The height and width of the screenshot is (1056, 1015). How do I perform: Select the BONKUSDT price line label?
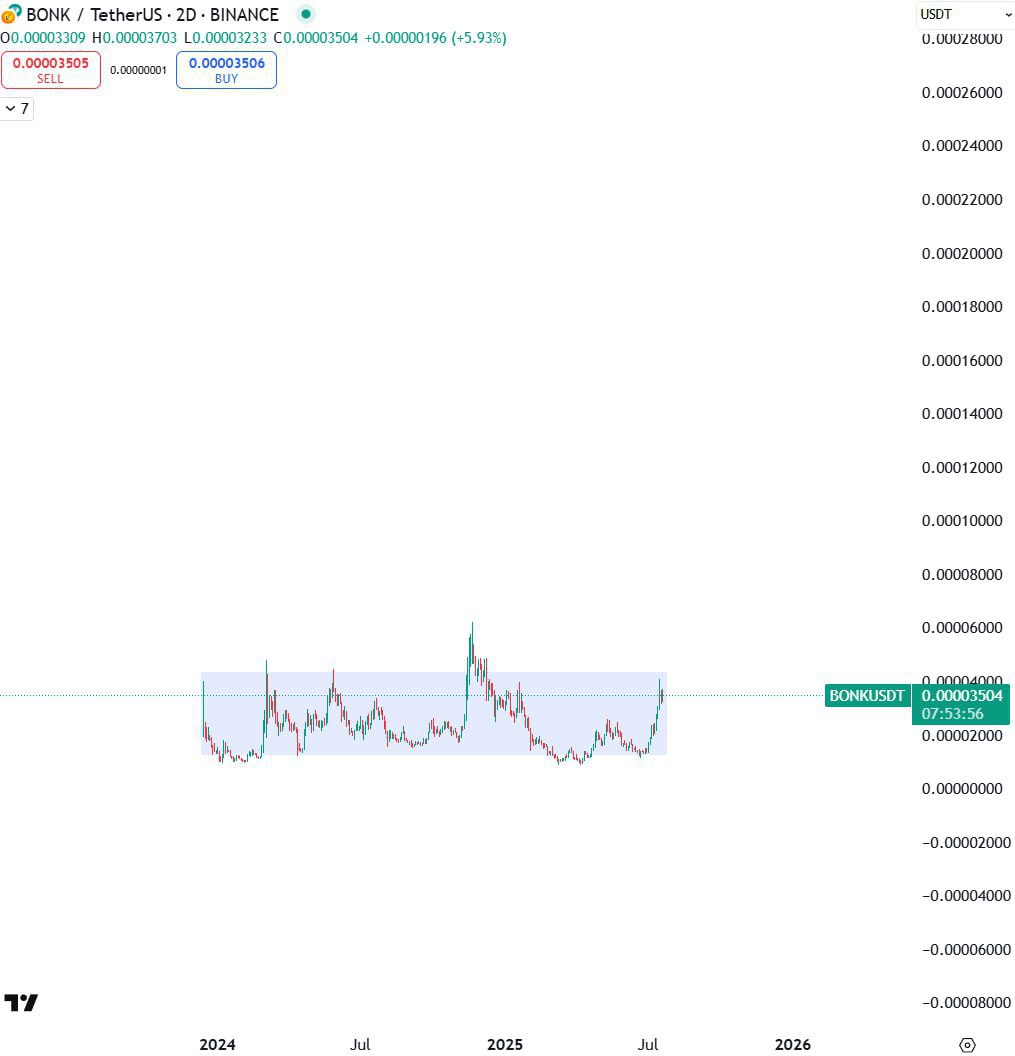pos(866,695)
